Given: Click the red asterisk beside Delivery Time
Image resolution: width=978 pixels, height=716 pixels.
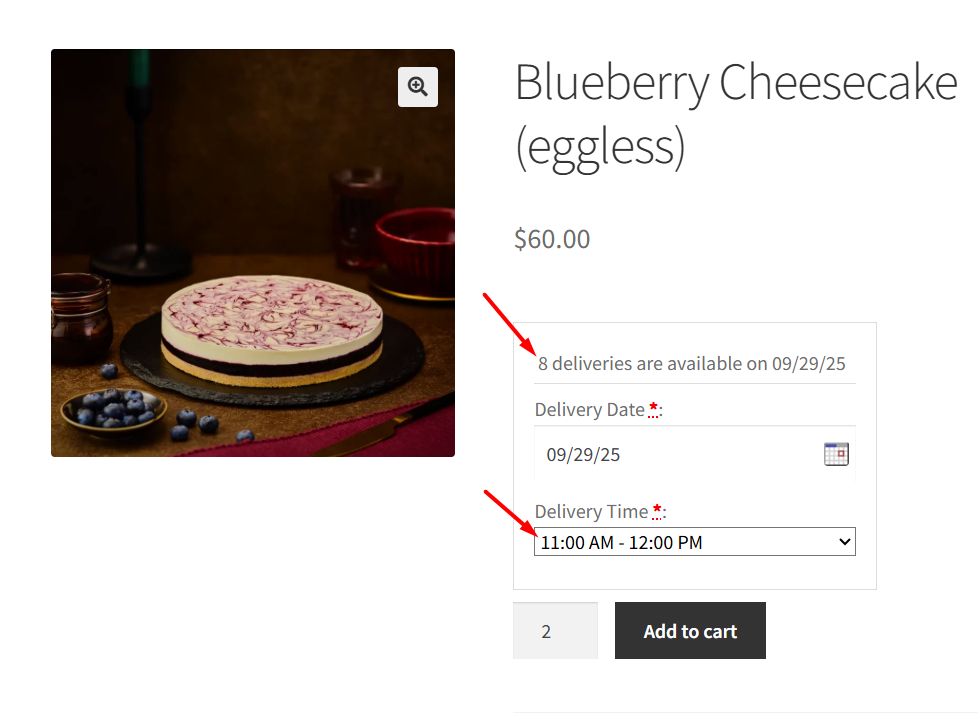Looking at the screenshot, I should tap(657, 510).
